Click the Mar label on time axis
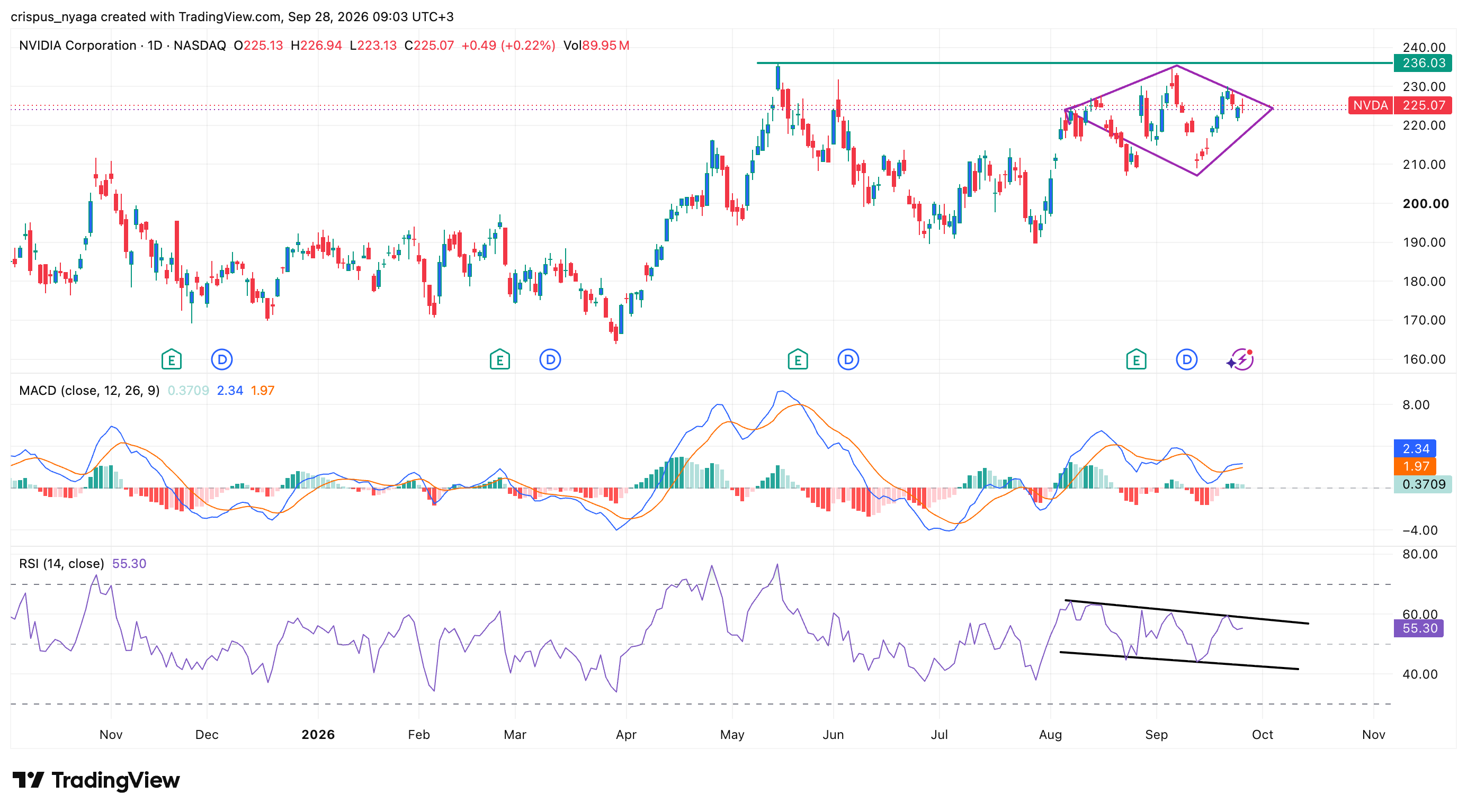This screenshot has height=812, width=1467. (515, 735)
